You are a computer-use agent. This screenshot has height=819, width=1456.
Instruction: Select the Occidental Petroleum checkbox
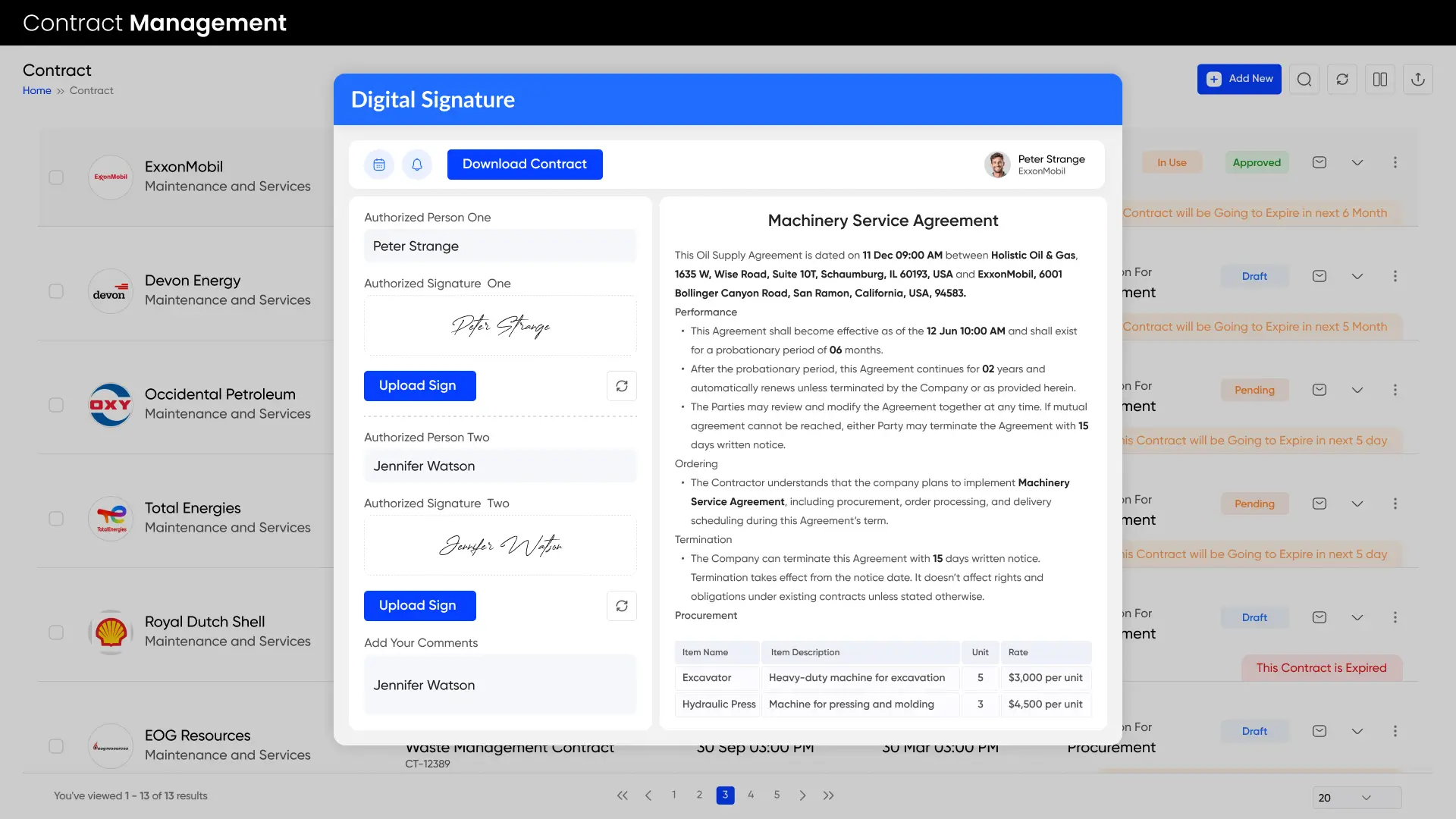56,404
